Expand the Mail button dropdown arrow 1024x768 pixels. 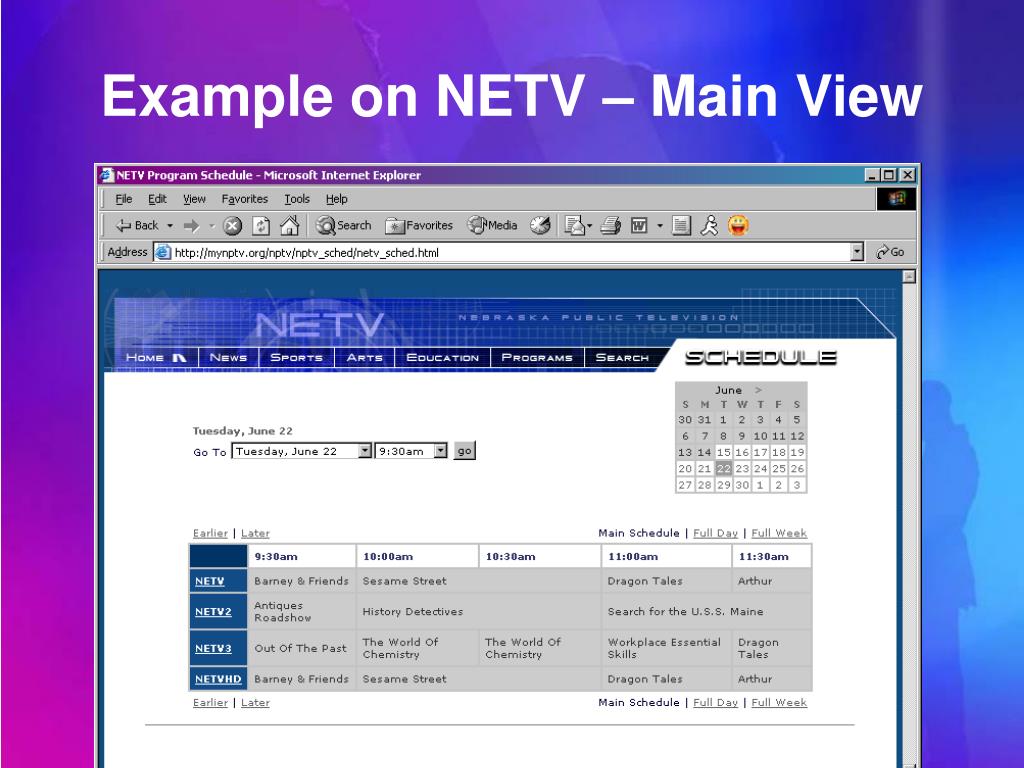pos(589,226)
